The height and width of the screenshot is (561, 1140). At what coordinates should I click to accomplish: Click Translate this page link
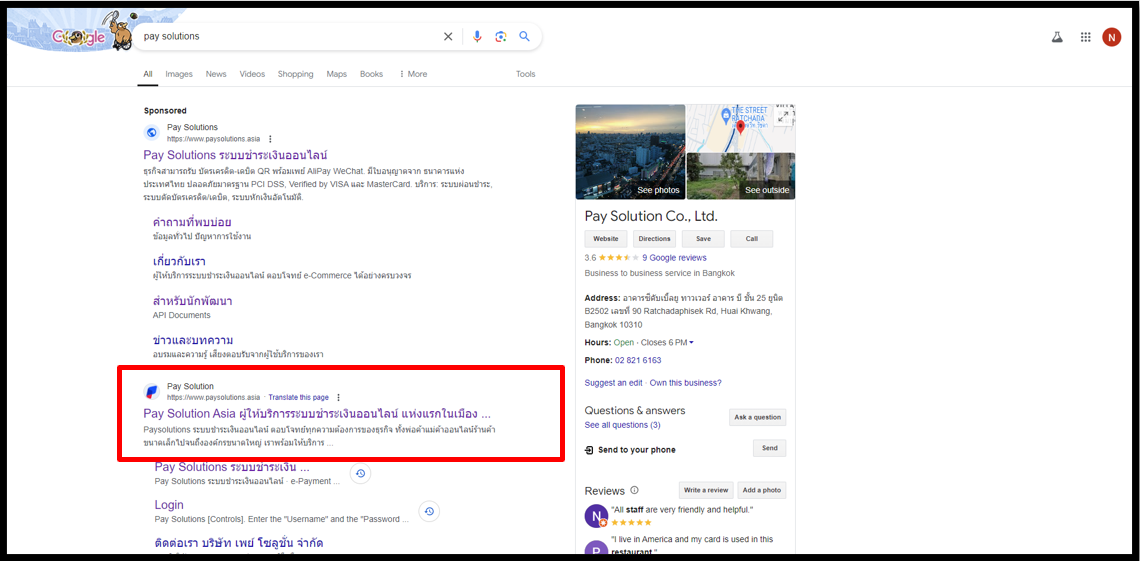[x=298, y=397]
